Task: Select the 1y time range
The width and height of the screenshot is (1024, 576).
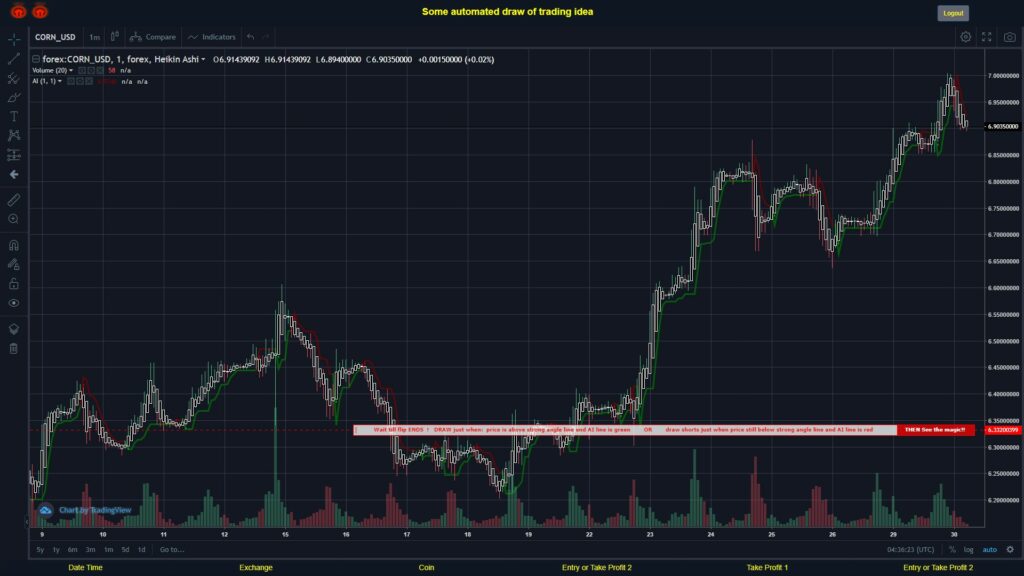Action: click(x=56, y=550)
